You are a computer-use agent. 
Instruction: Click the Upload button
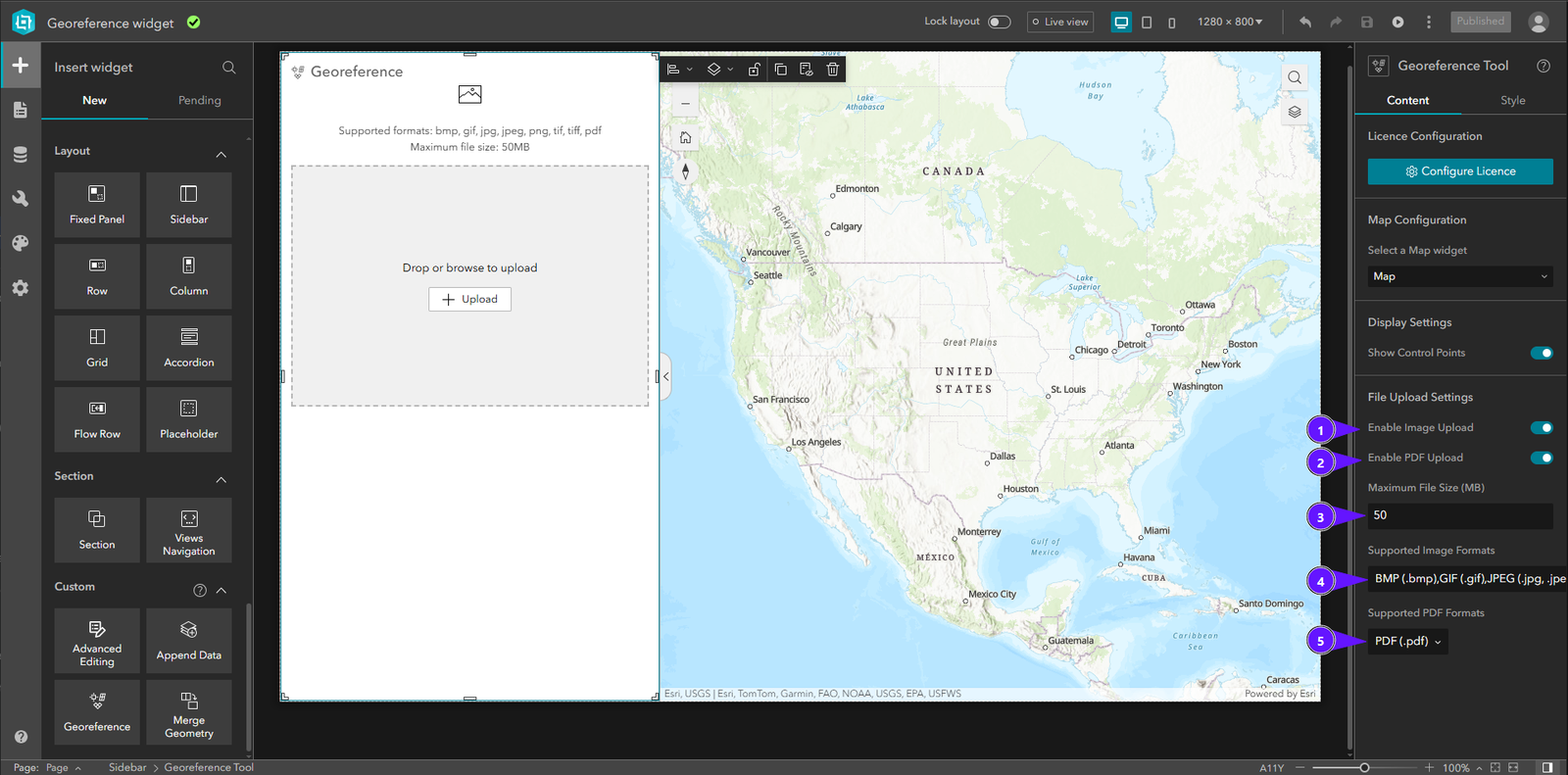pyautogui.click(x=469, y=299)
